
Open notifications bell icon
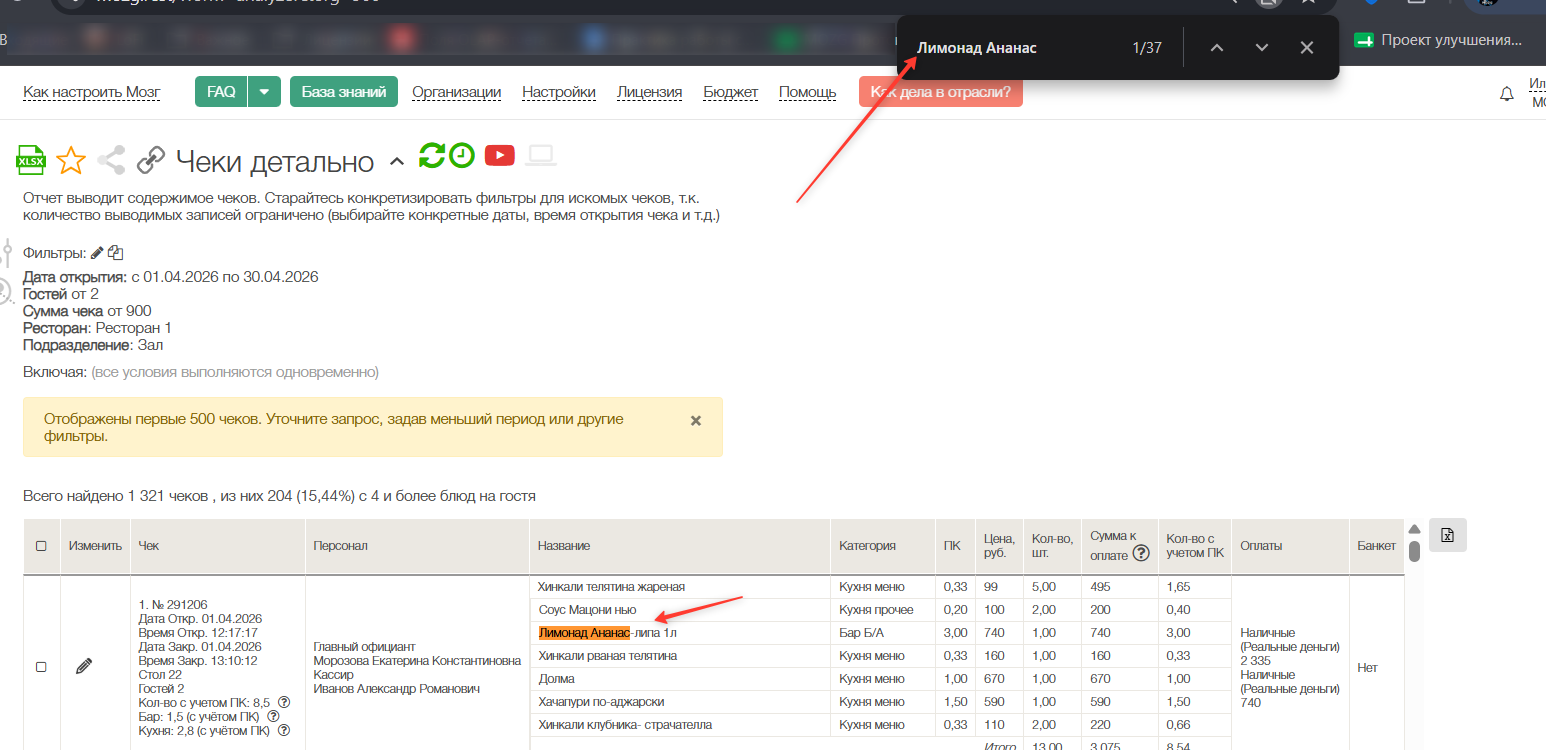click(x=1507, y=94)
